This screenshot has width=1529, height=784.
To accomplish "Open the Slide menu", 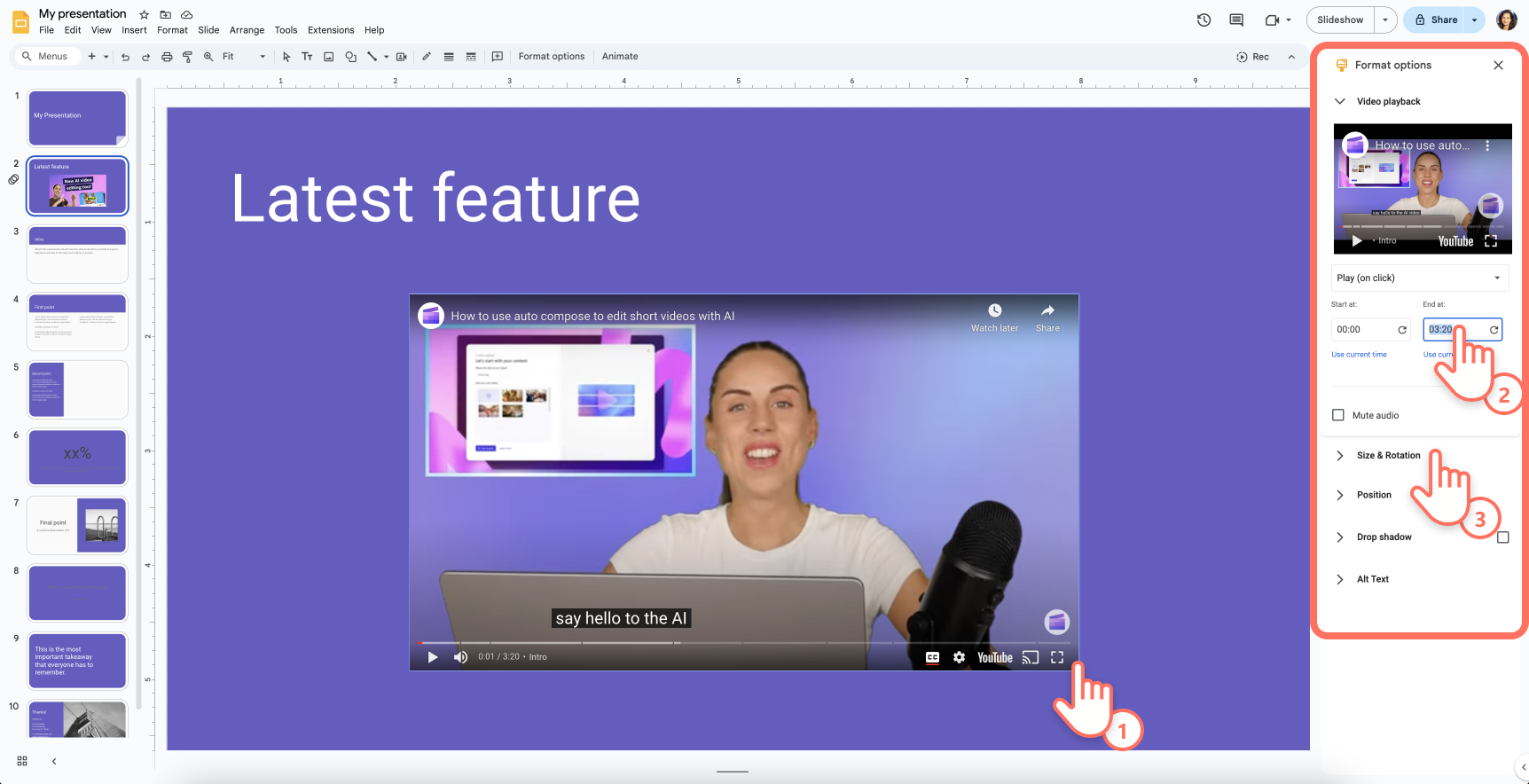I will pyautogui.click(x=208, y=30).
